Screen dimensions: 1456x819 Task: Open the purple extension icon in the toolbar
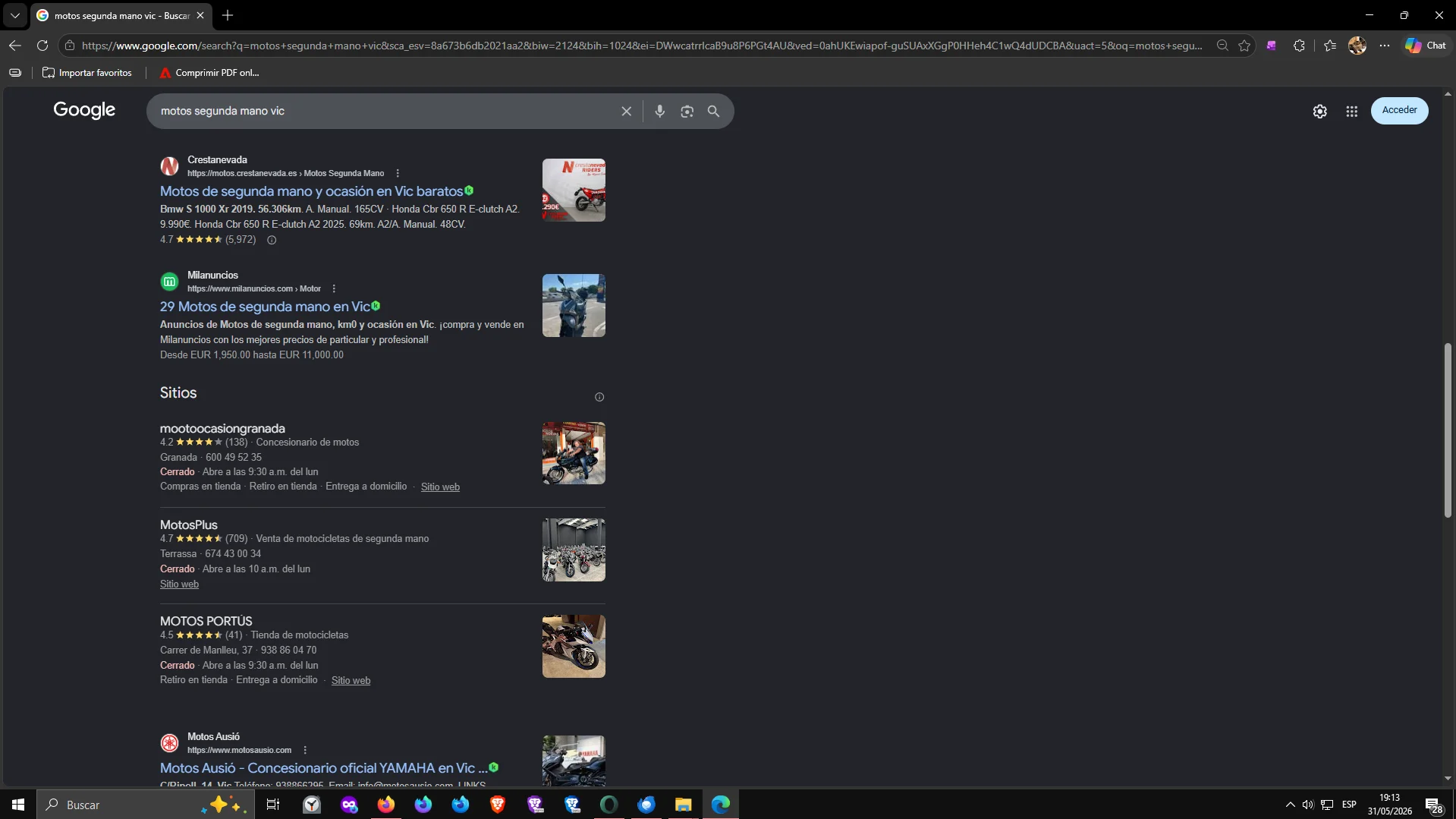pyautogui.click(x=1272, y=46)
